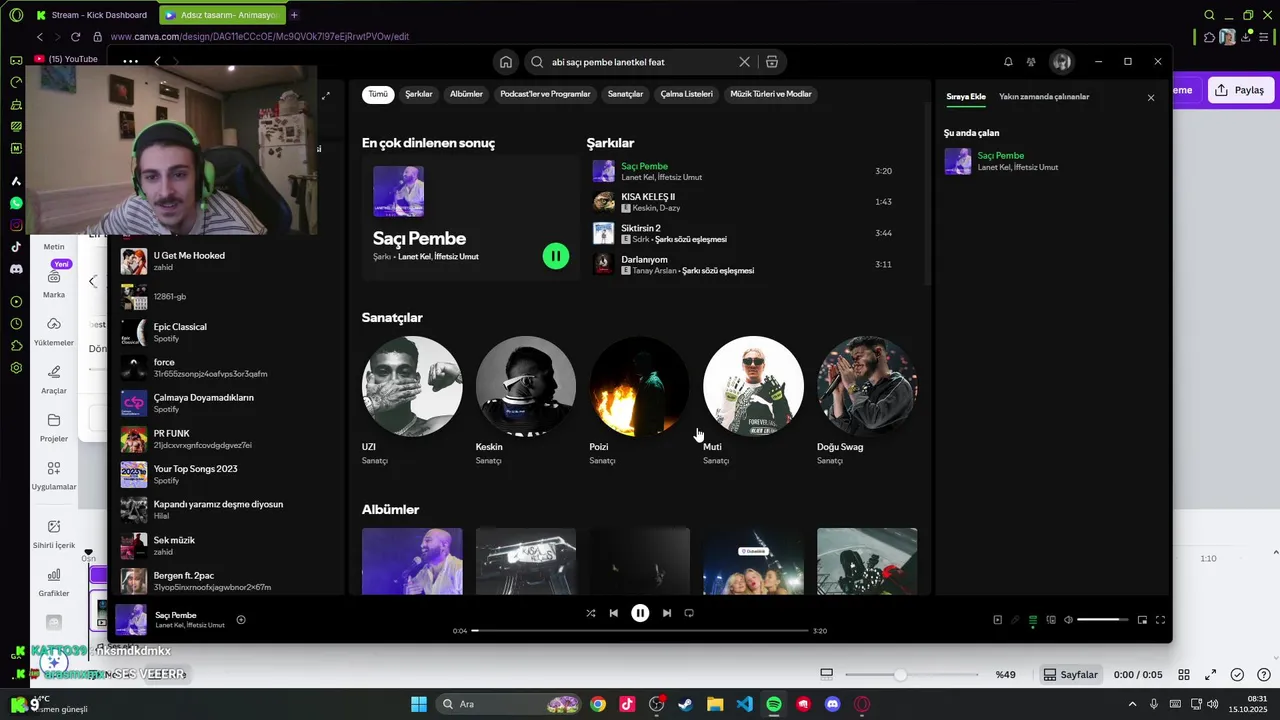
Task: Select the Tümü filter chip
Action: (x=378, y=94)
